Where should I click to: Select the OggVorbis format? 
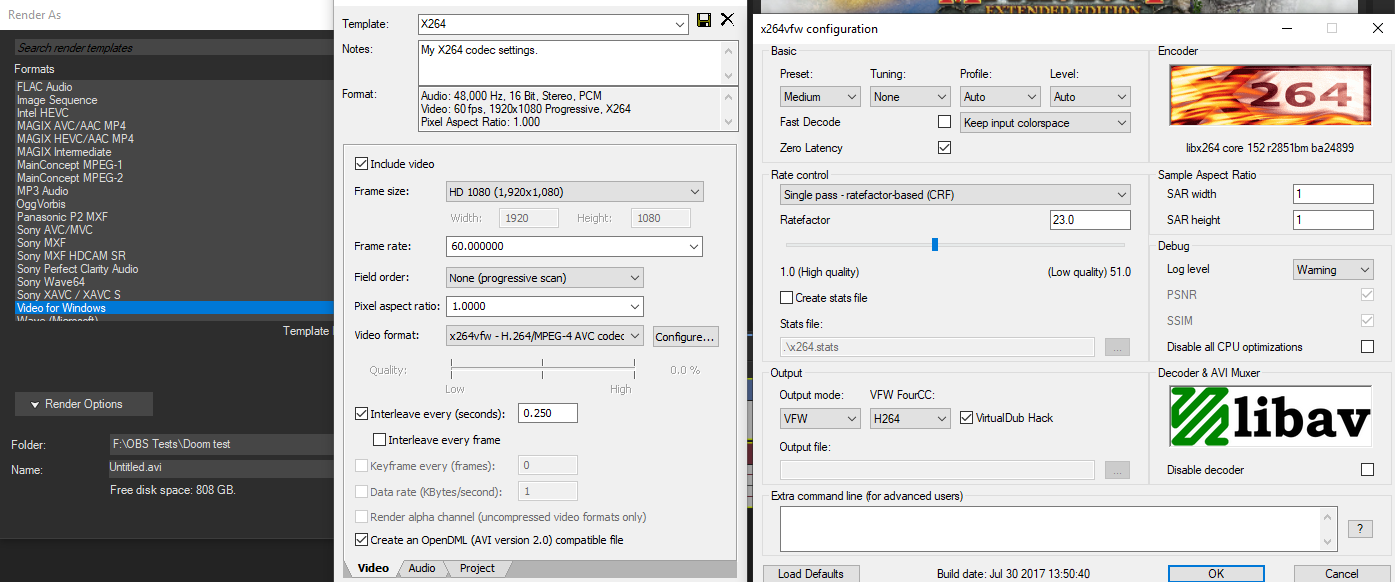click(x=174, y=204)
